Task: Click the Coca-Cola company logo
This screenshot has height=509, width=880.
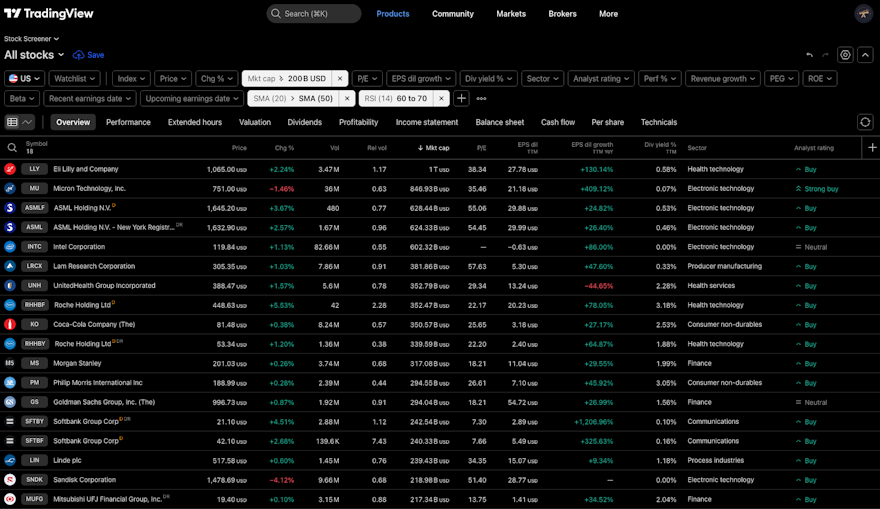Action: point(10,324)
